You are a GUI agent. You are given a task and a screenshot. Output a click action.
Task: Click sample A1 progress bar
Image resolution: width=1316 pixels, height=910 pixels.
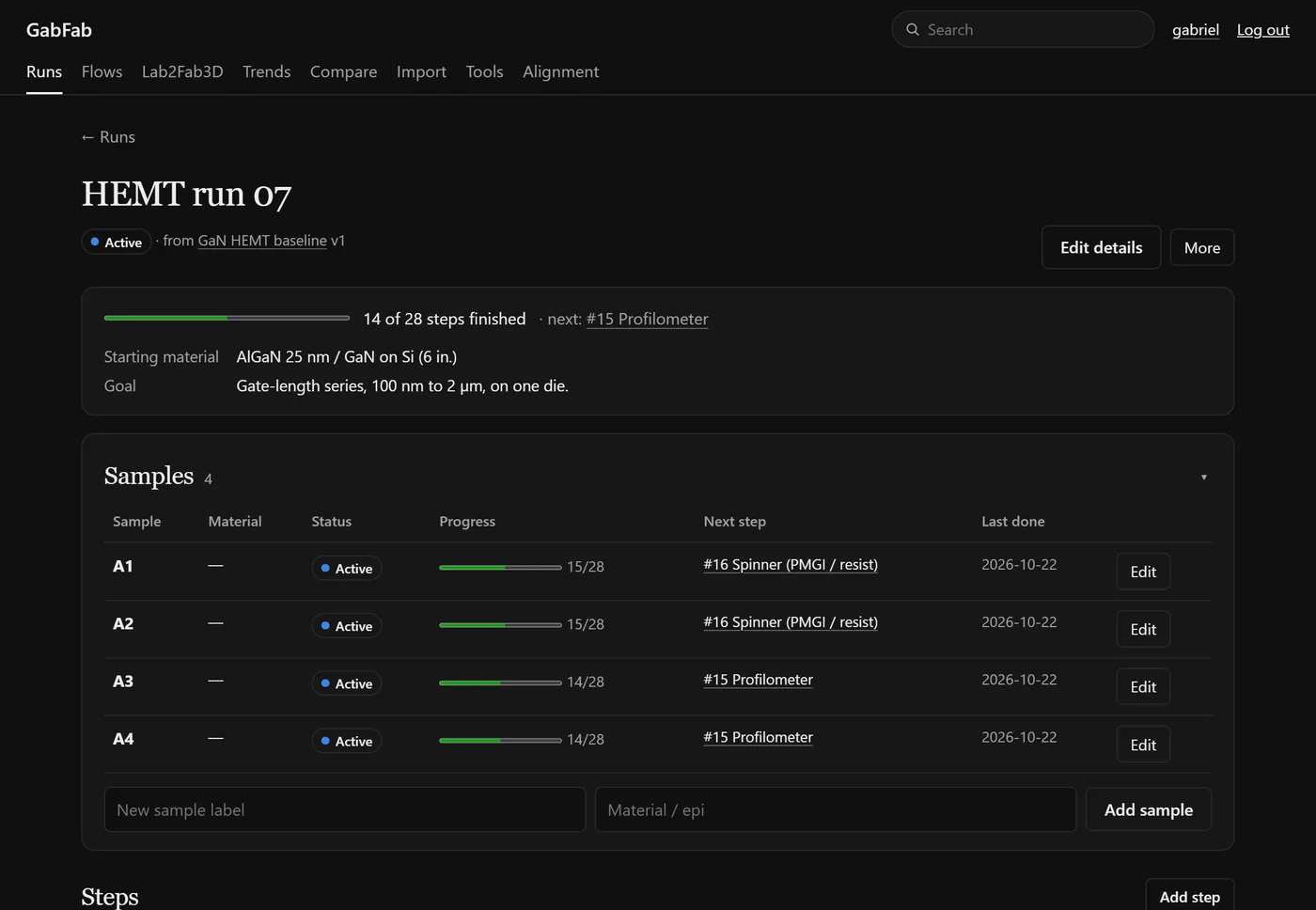click(500, 568)
